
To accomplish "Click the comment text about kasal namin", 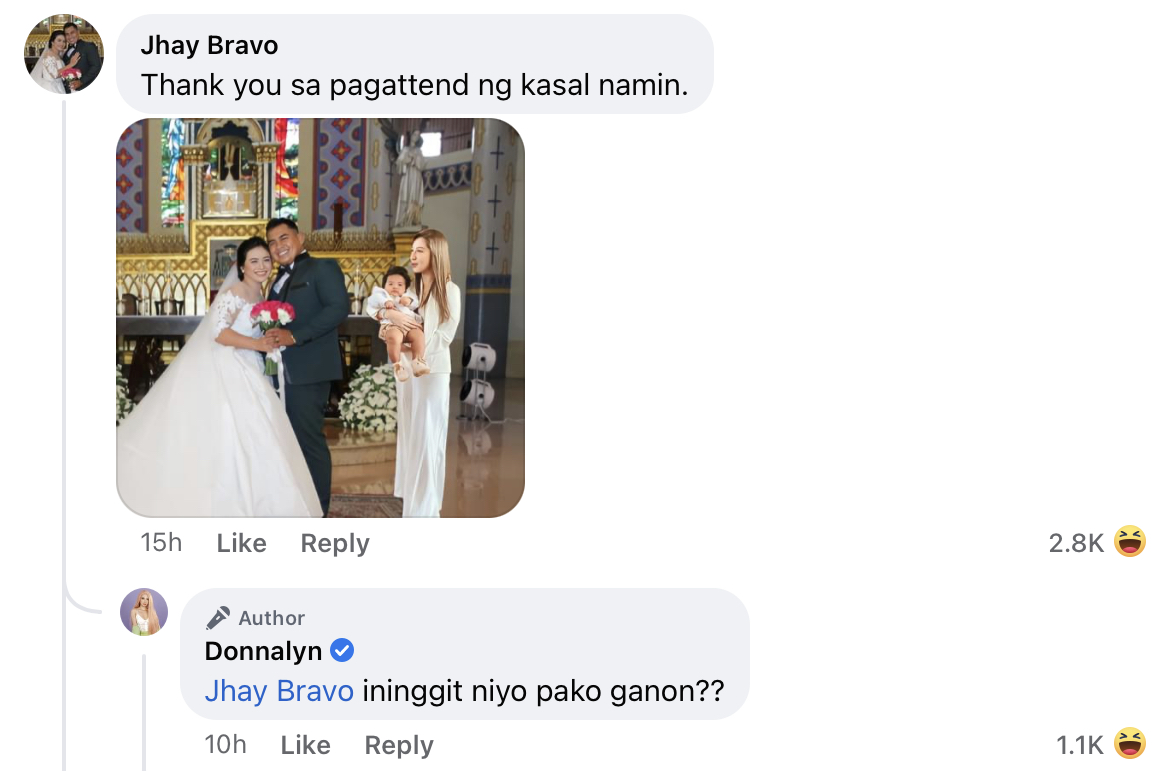I will [x=415, y=85].
